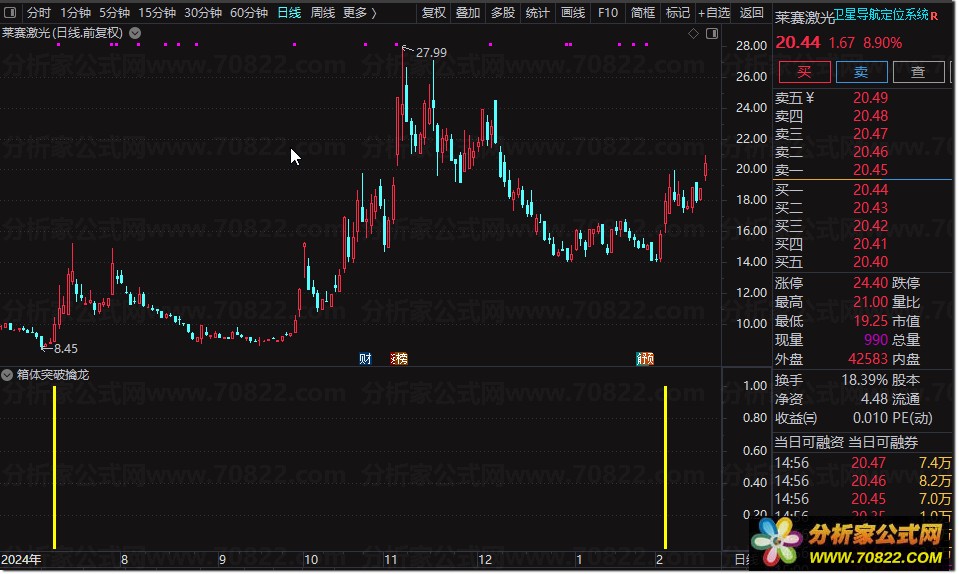Expand the 箱体突破擒龙 indicator menu
This screenshot has height=574, width=959.
pos(7,375)
